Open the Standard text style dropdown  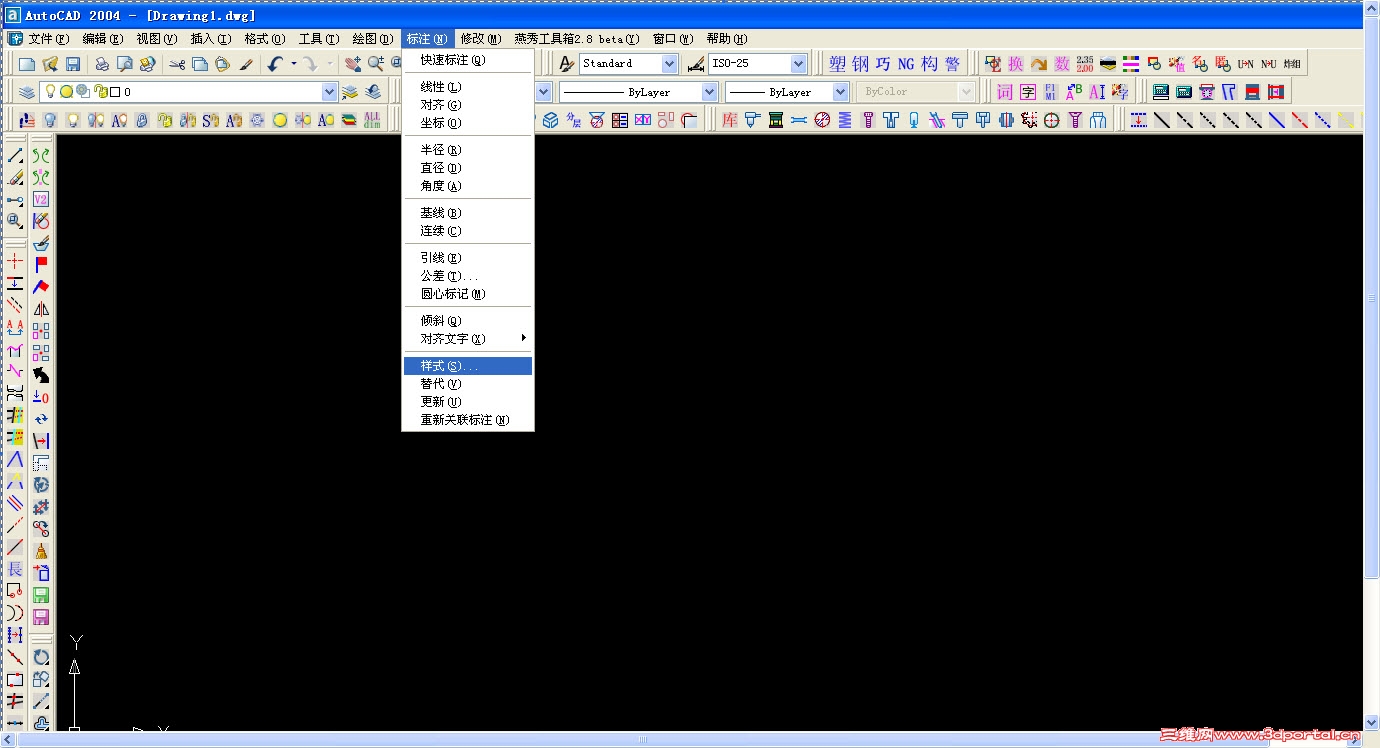pos(669,64)
